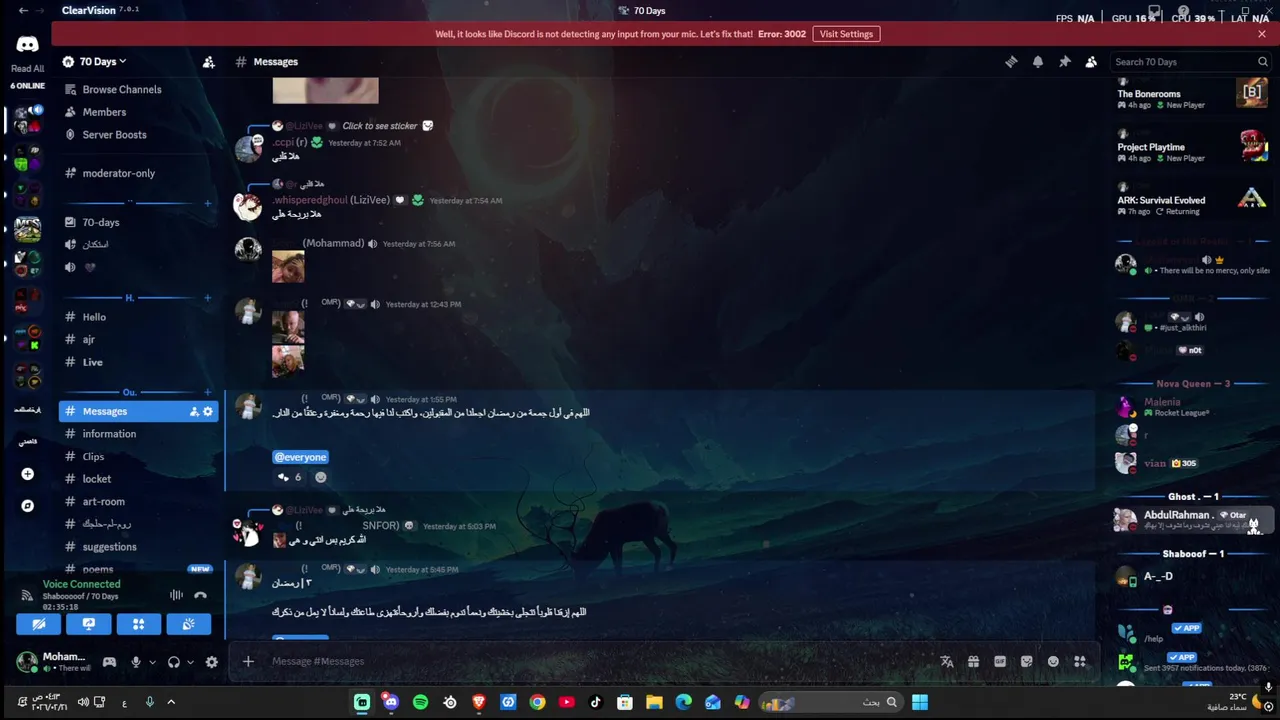Viewport: 1280px width, 720px height.
Task: Collapse the H. channel category
Action: click(x=129, y=298)
